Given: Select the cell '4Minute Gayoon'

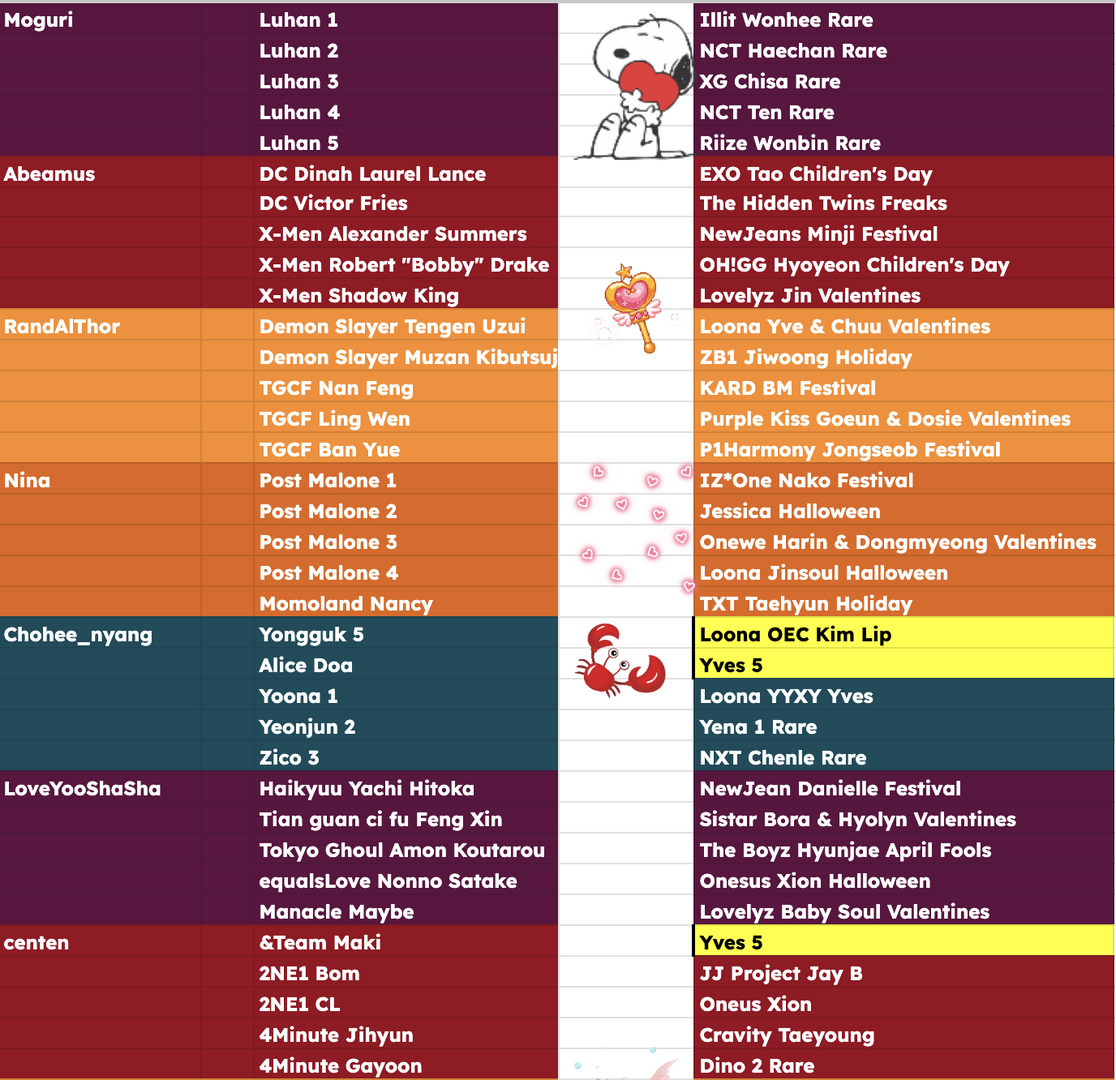Looking at the screenshot, I should (406, 1065).
